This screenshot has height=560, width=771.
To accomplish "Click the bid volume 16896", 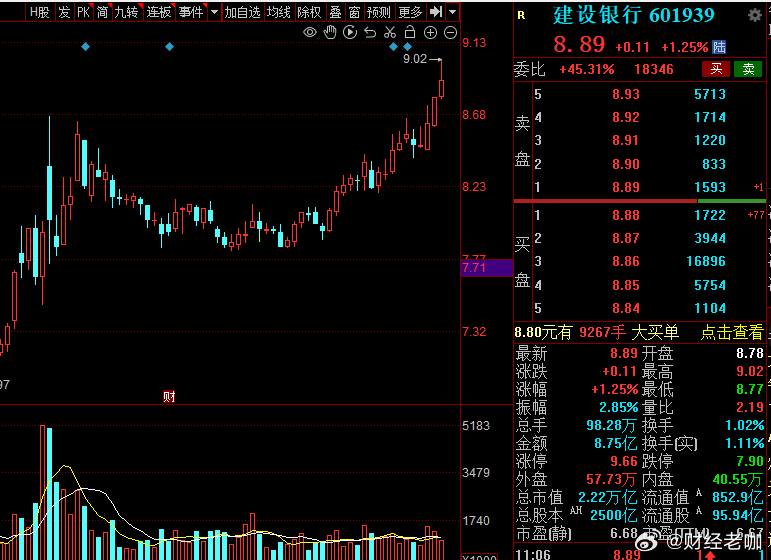I will [x=706, y=261].
